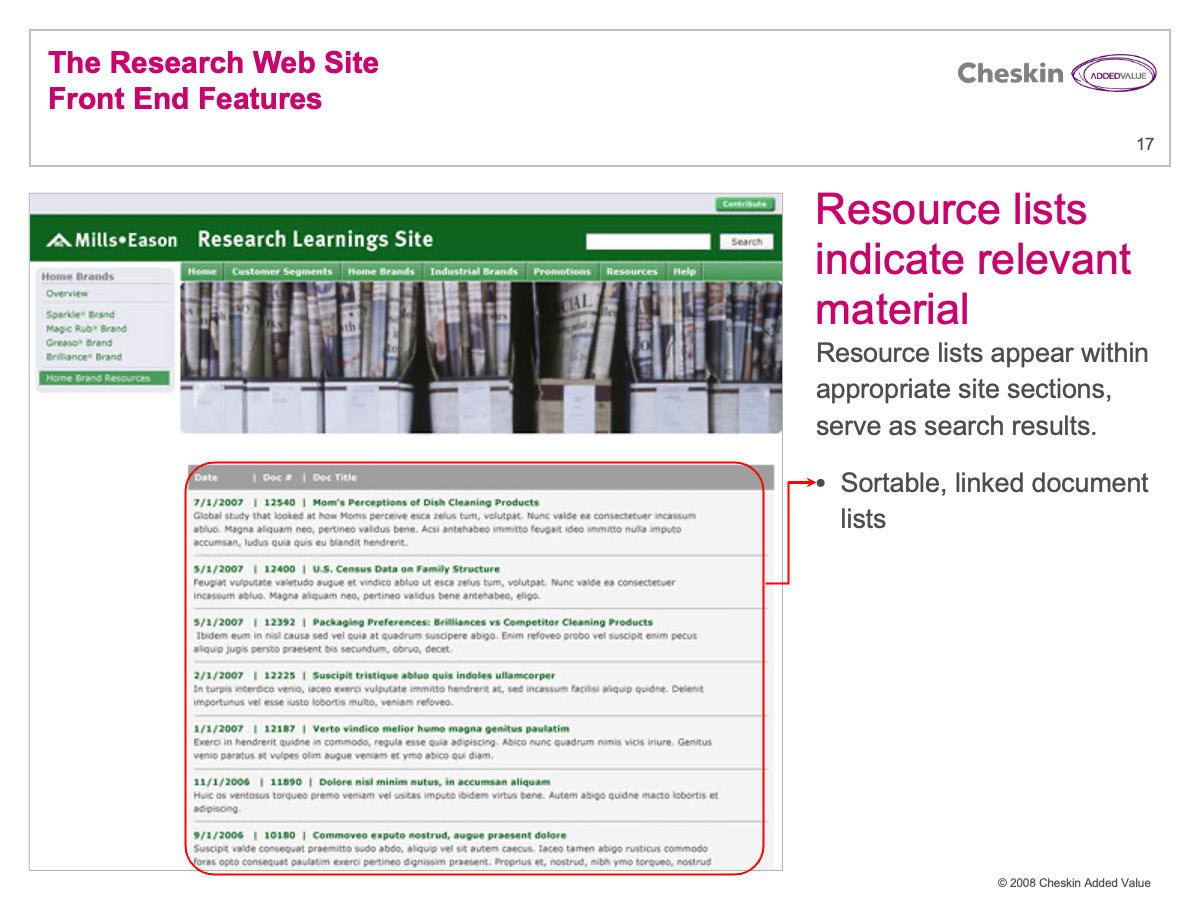Open the Home navigation tab

click(x=202, y=272)
